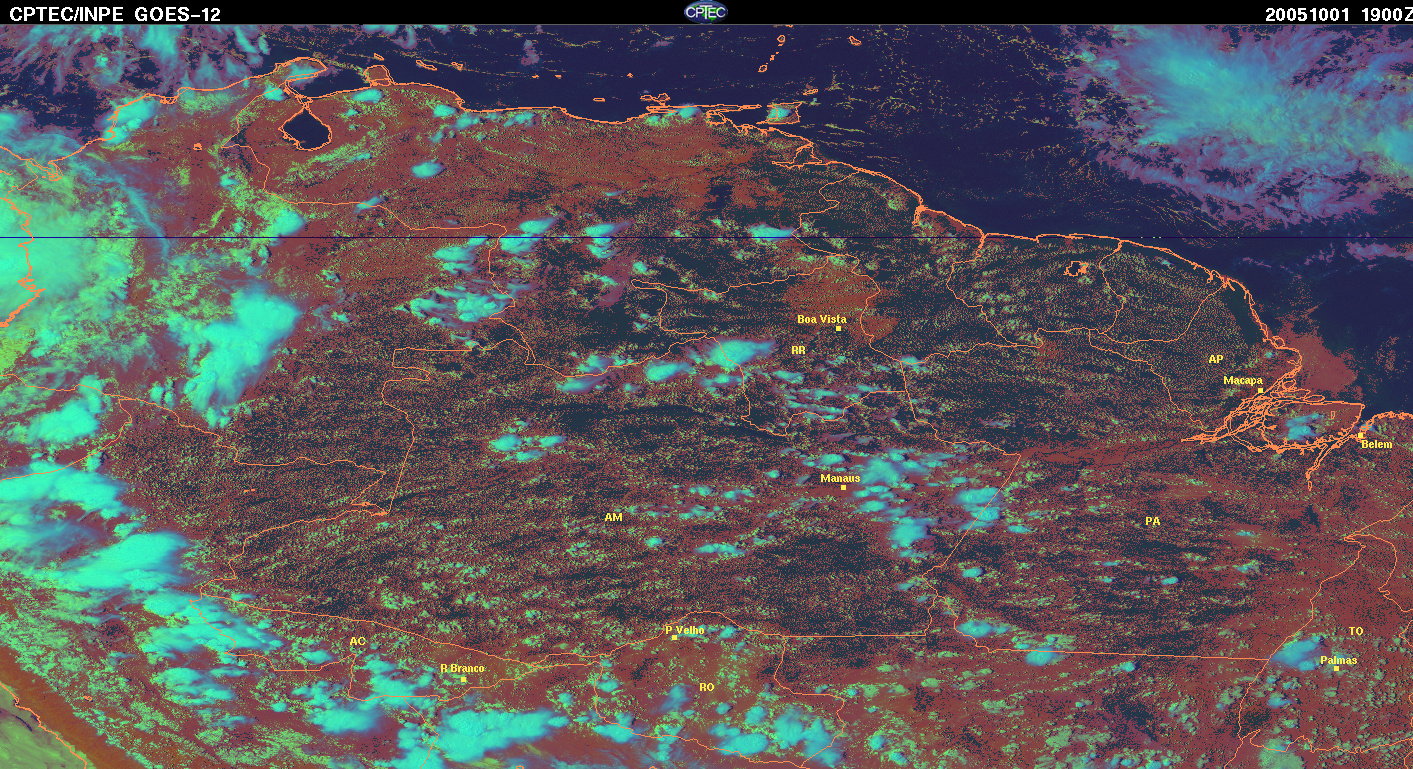The height and width of the screenshot is (769, 1413).
Task: Click the Macapa city label
Action: [x=1243, y=380]
